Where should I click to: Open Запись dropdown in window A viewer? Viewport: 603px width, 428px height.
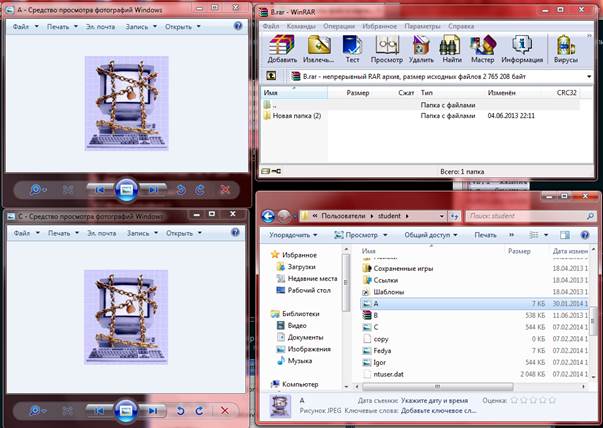pyautogui.click(x=141, y=27)
